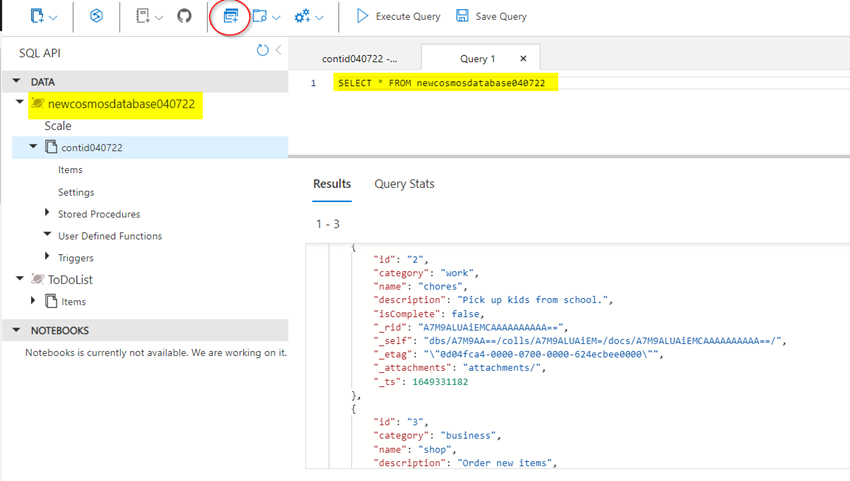850x481 pixels.
Task: Click the Execute Query label
Action: point(408,17)
